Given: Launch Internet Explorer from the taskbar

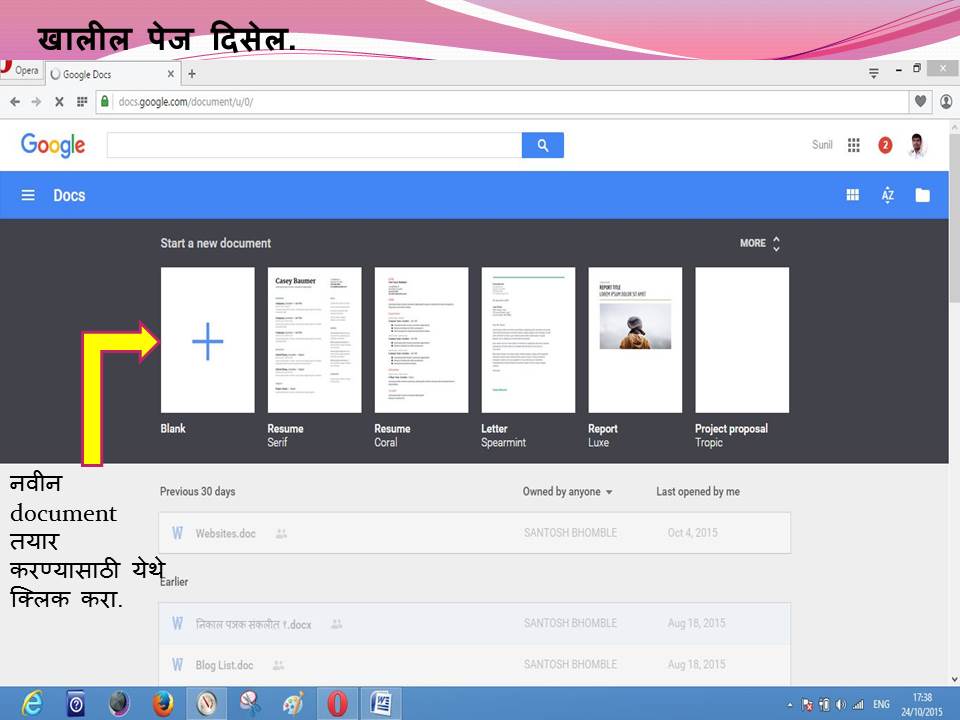Looking at the screenshot, I should (31, 703).
